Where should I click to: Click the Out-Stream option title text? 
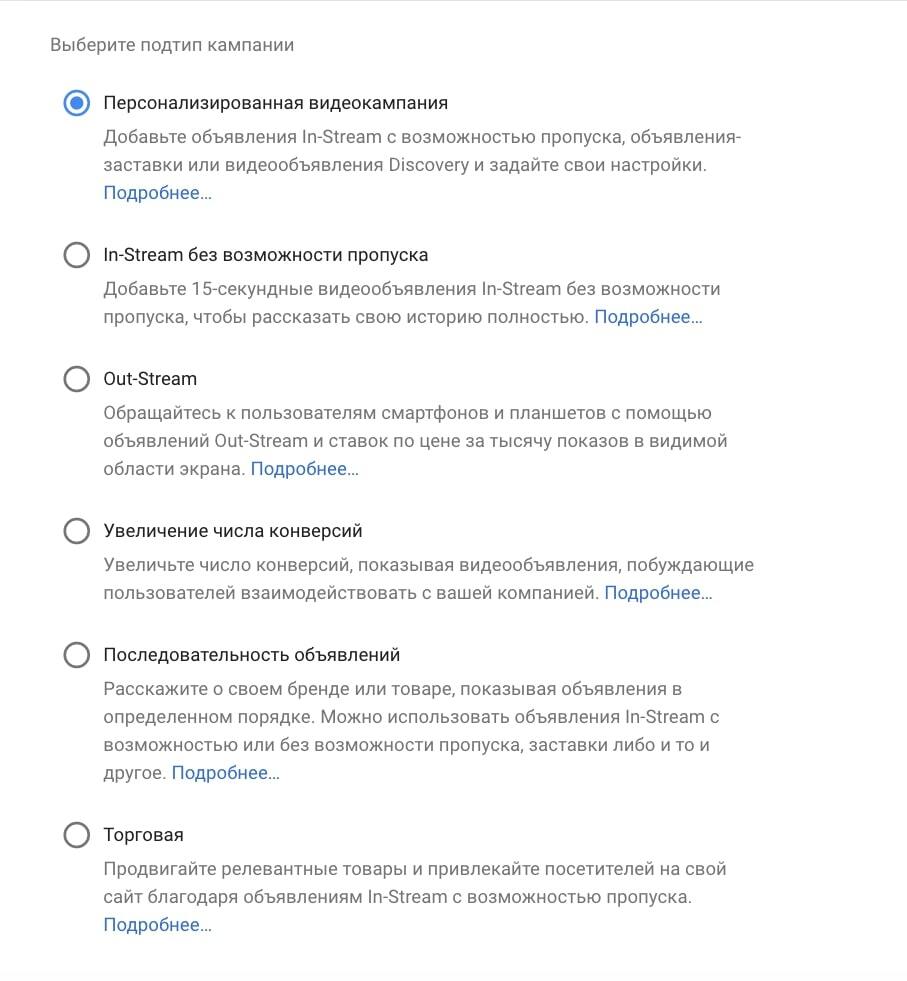tap(150, 379)
